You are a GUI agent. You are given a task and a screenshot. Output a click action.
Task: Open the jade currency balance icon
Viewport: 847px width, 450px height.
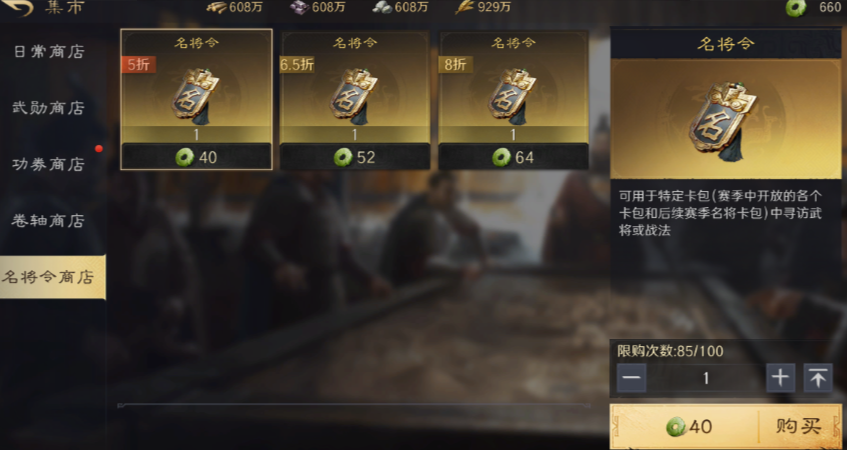pos(796,8)
